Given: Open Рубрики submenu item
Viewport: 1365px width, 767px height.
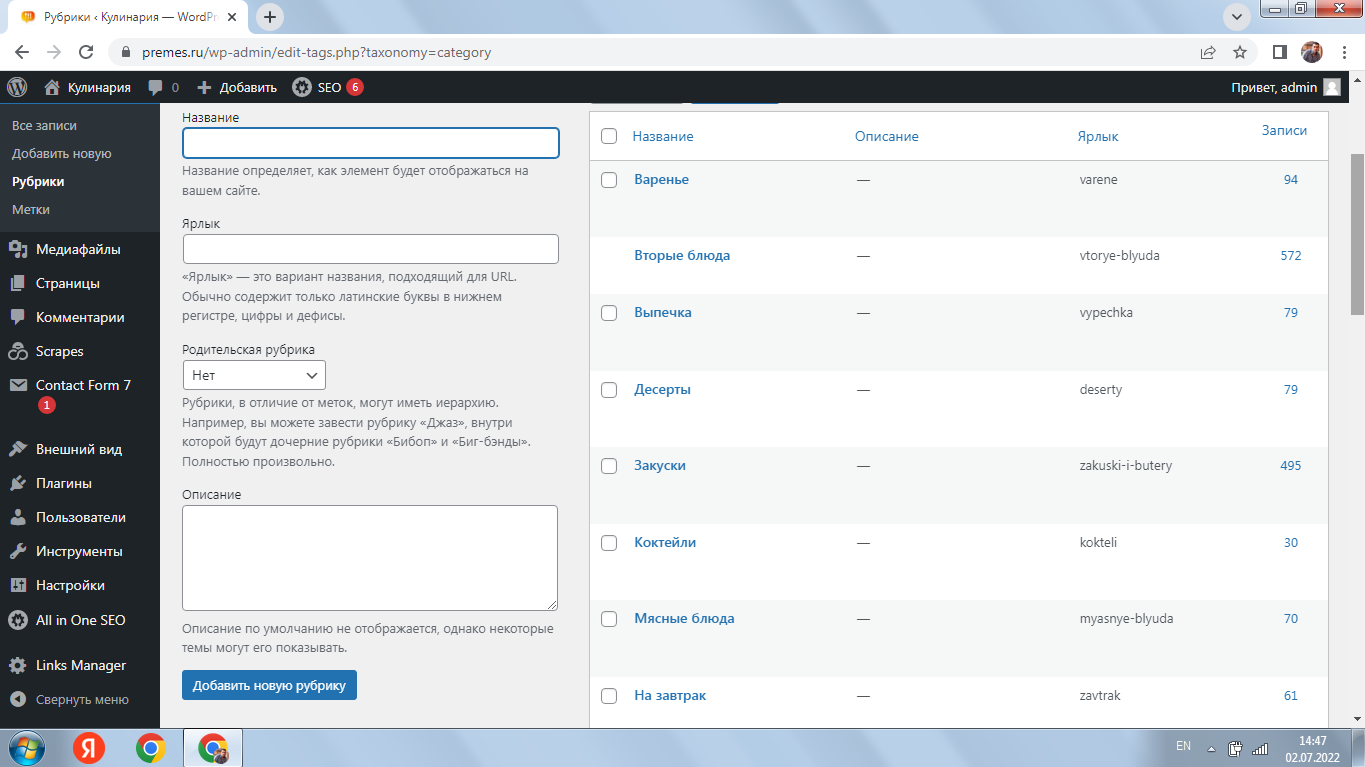Looking at the screenshot, I should coord(38,181).
